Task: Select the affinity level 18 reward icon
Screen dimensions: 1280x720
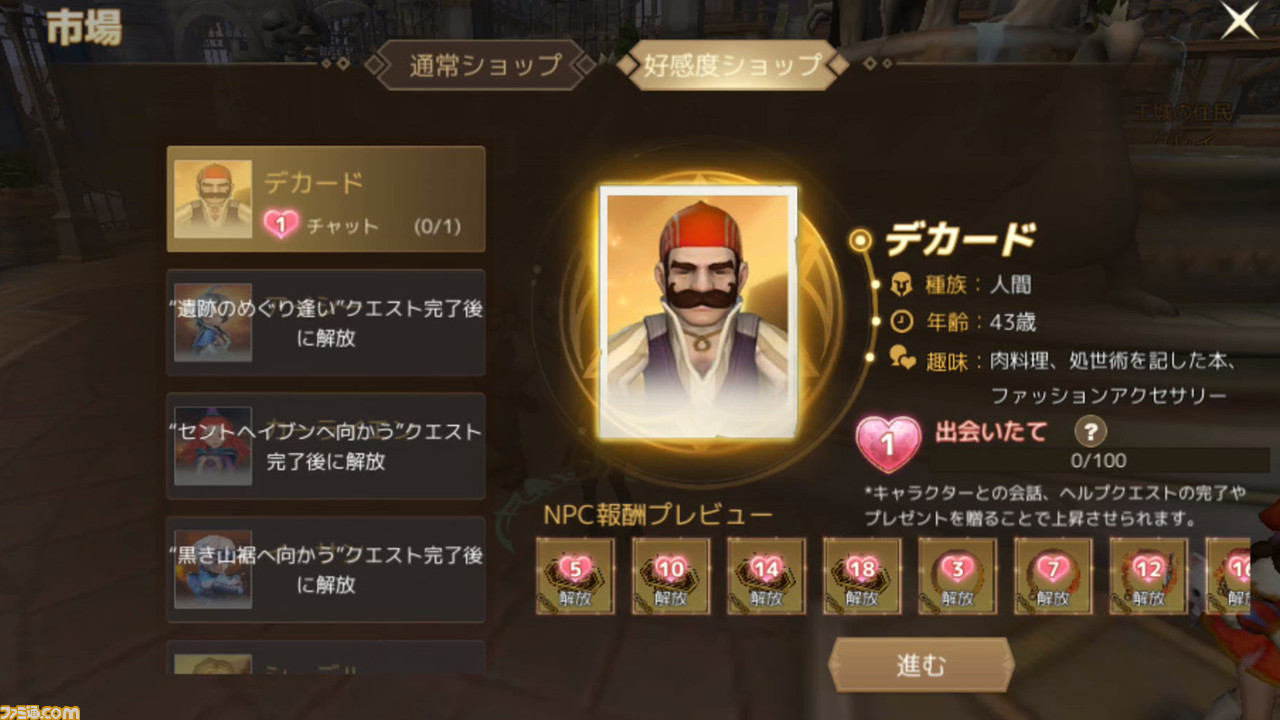Action: (x=862, y=576)
